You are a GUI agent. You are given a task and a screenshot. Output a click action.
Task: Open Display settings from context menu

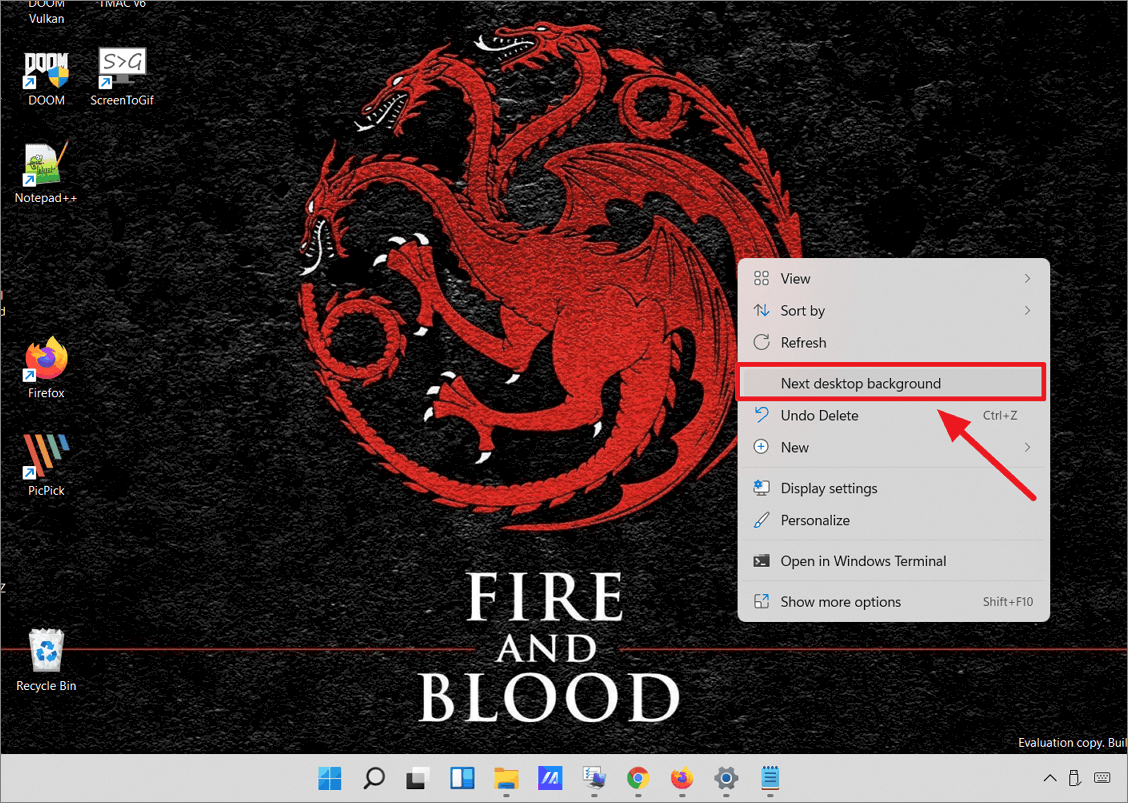pyautogui.click(x=893, y=488)
